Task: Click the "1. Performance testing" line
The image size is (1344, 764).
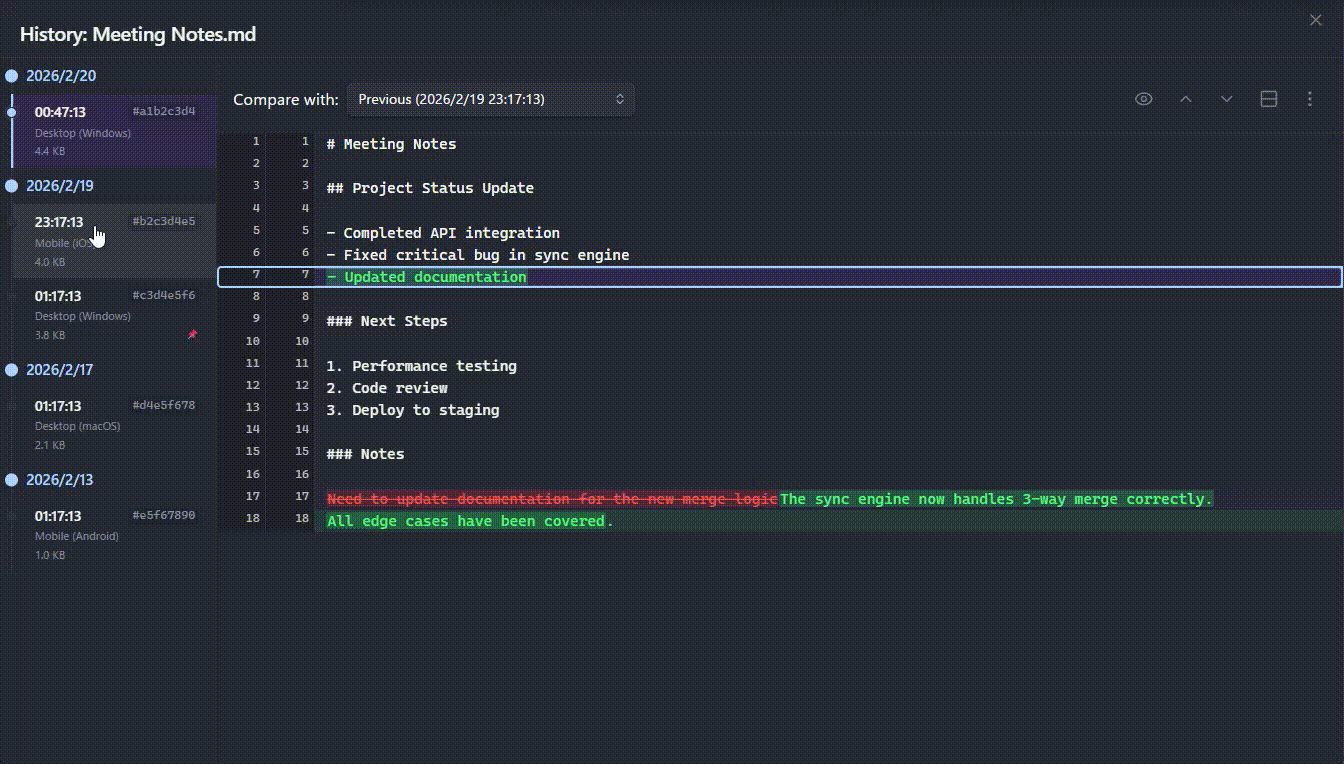Action: tap(422, 366)
